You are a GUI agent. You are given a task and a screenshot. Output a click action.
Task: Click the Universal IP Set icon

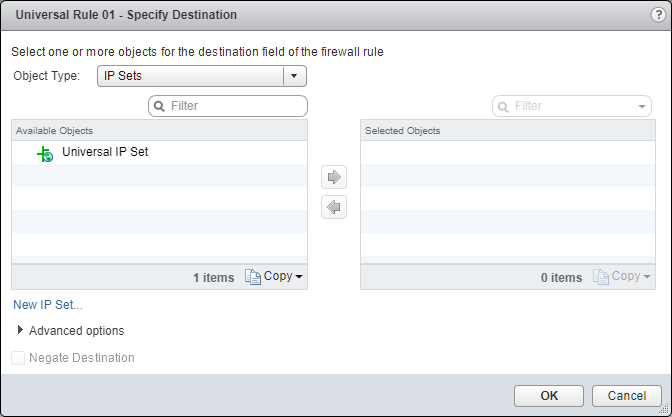44,153
